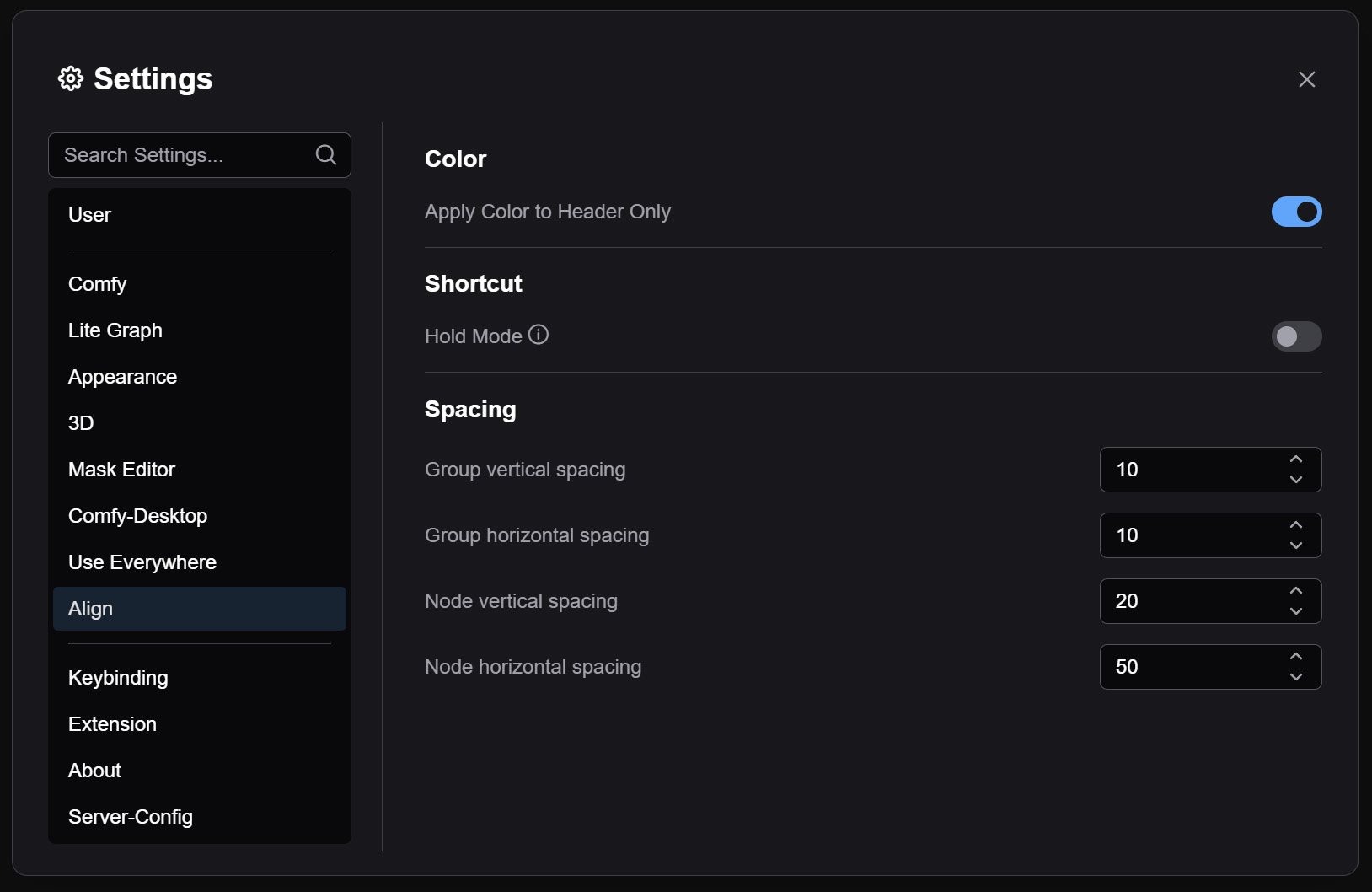The width and height of the screenshot is (1372, 892).
Task: Decrement Group horizontal spacing with down arrow
Action: 1296,546
